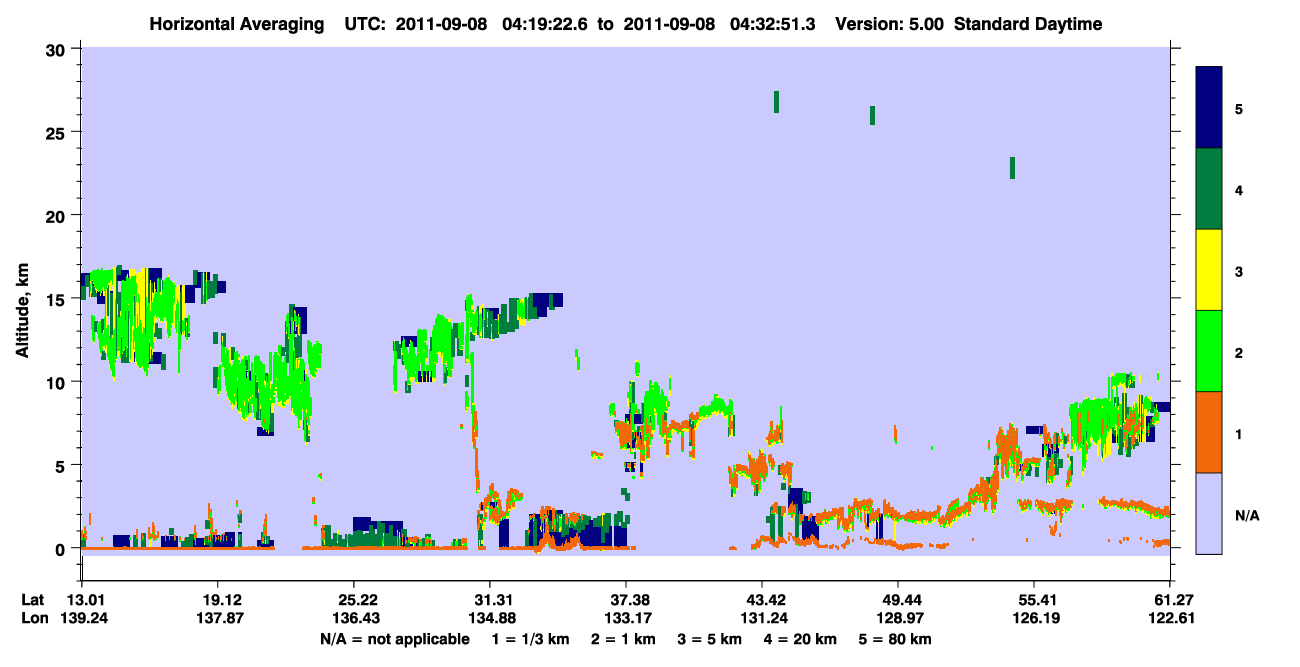Click the green feature near 26 km altitude
This screenshot has width=1300, height=667.
click(x=872, y=115)
